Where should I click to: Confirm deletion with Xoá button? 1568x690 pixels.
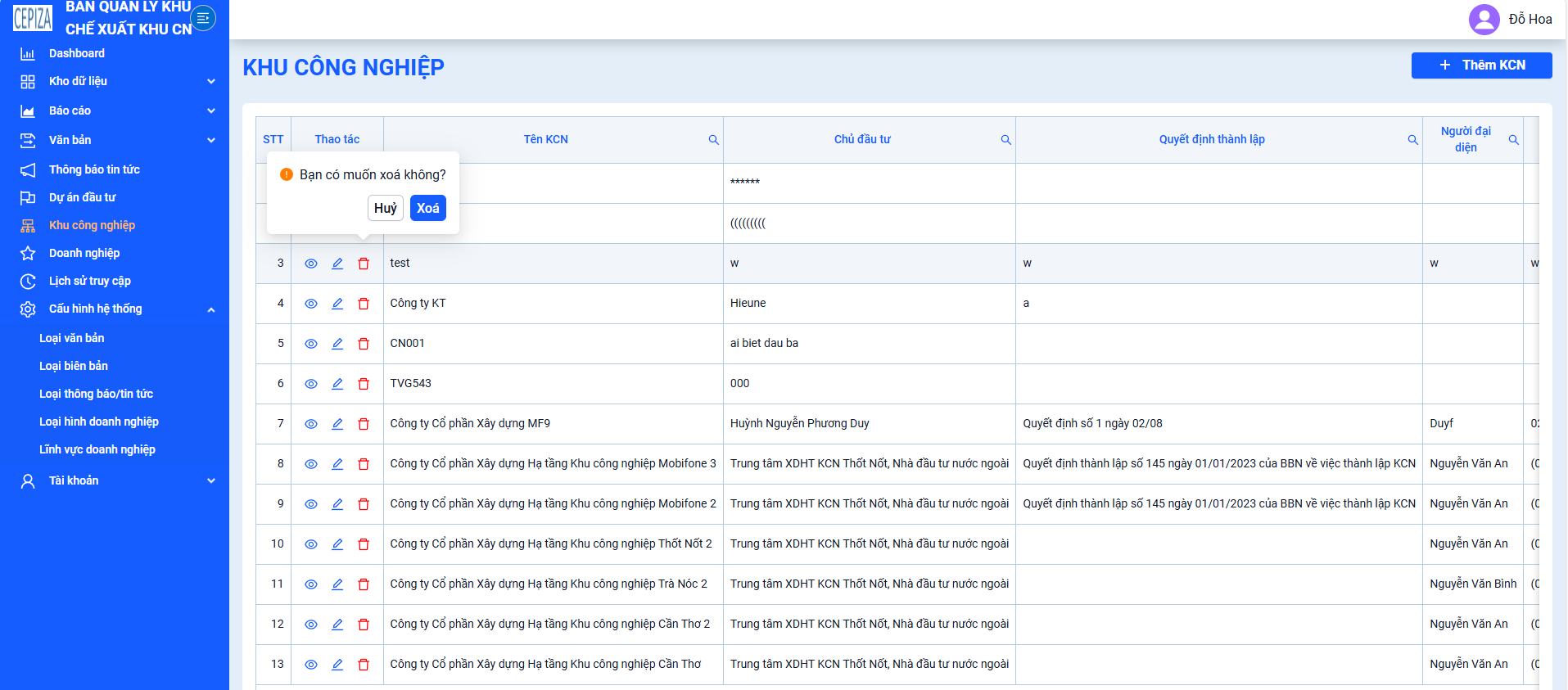(x=427, y=208)
